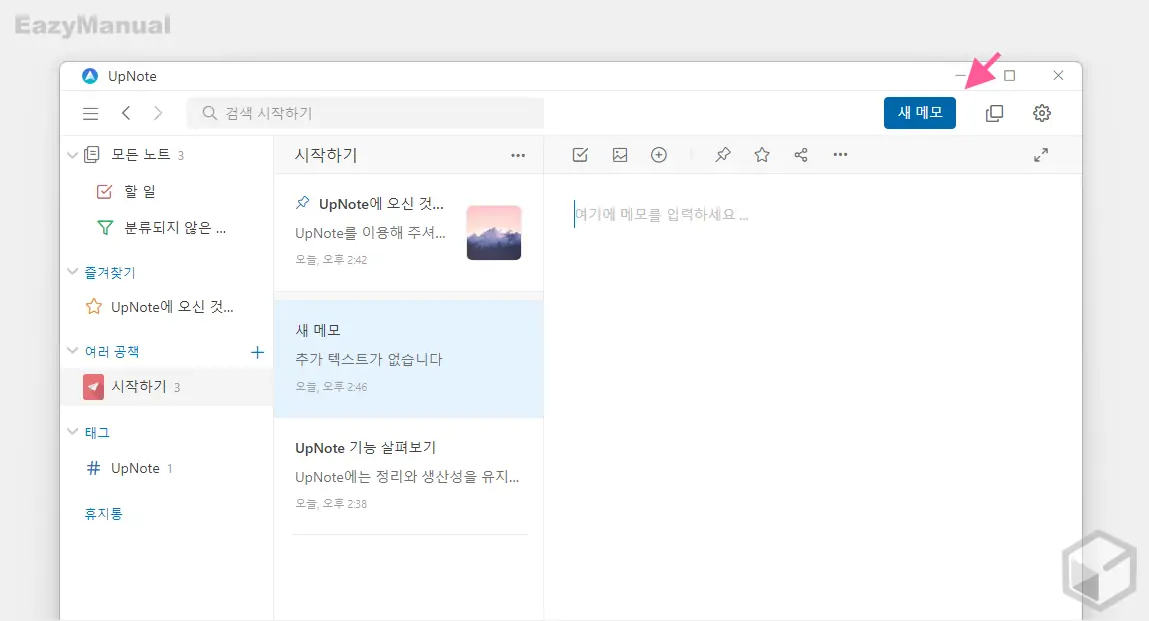Insert a checkbox in the editor toolbar
The width and height of the screenshot is (1149, 621).
[x=580, y=155]
